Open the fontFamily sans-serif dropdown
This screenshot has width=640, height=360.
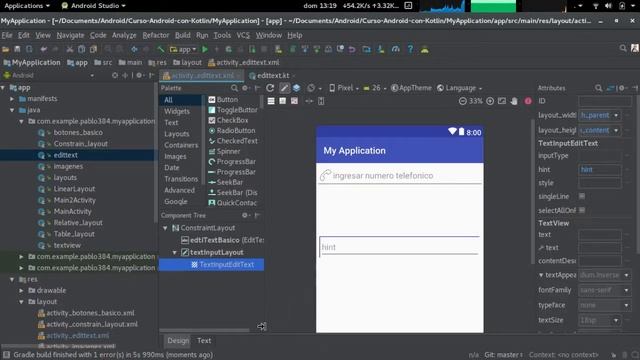pos(626,290)
